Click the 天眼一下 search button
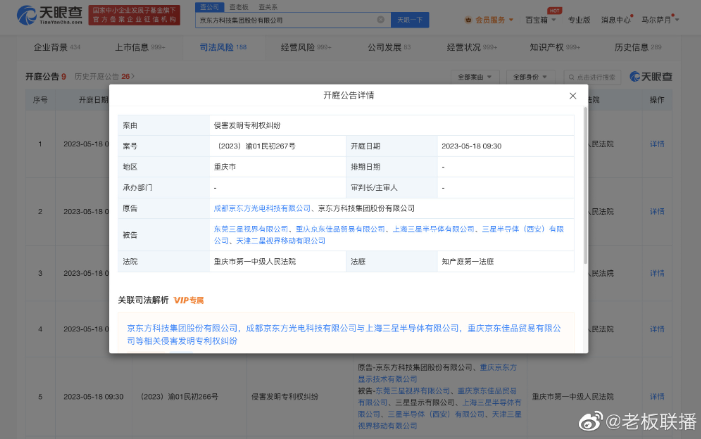The image size is (701, 439). [x=410, y=20]
